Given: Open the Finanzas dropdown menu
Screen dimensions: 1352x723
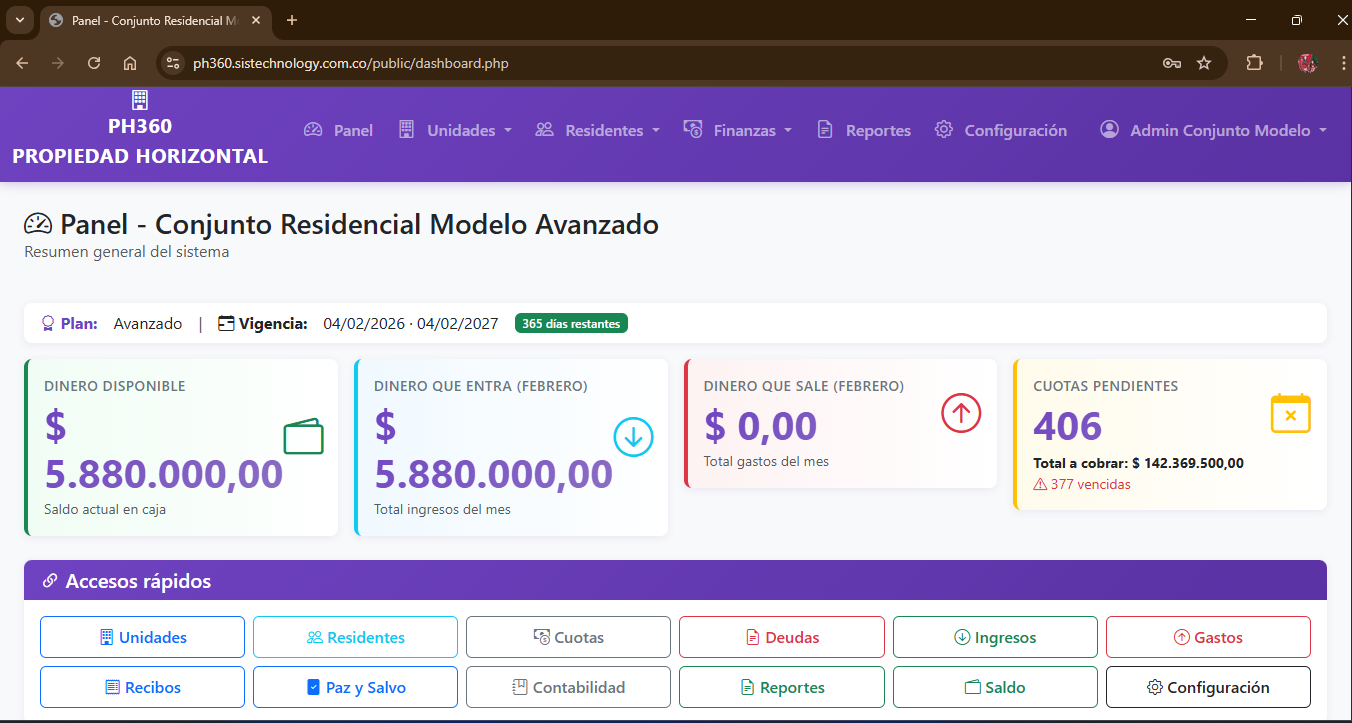Looking at the screenshot, I should [x=738, y=130].
